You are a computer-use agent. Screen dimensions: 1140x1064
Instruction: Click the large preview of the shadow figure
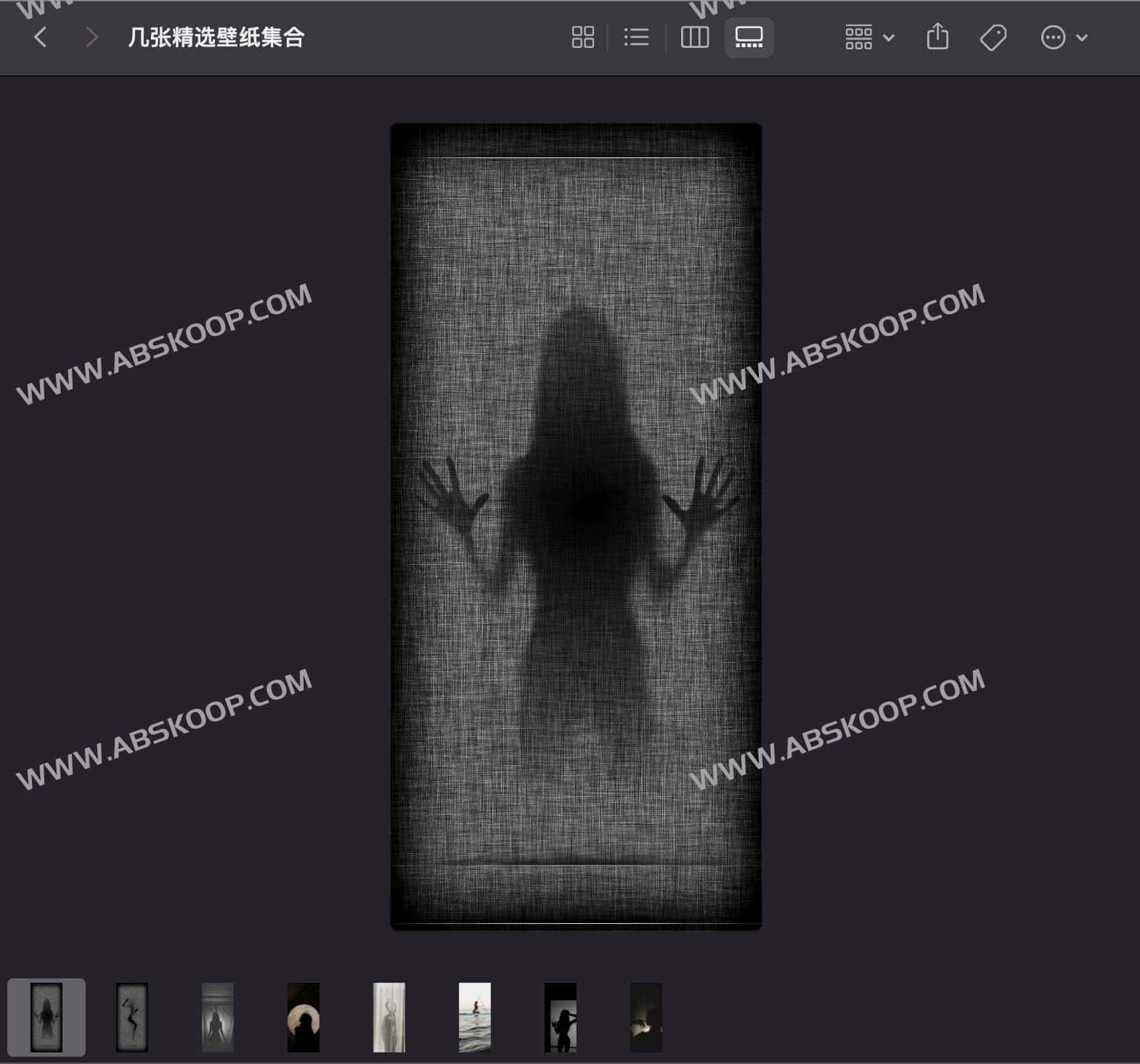(x=576, y=526)
